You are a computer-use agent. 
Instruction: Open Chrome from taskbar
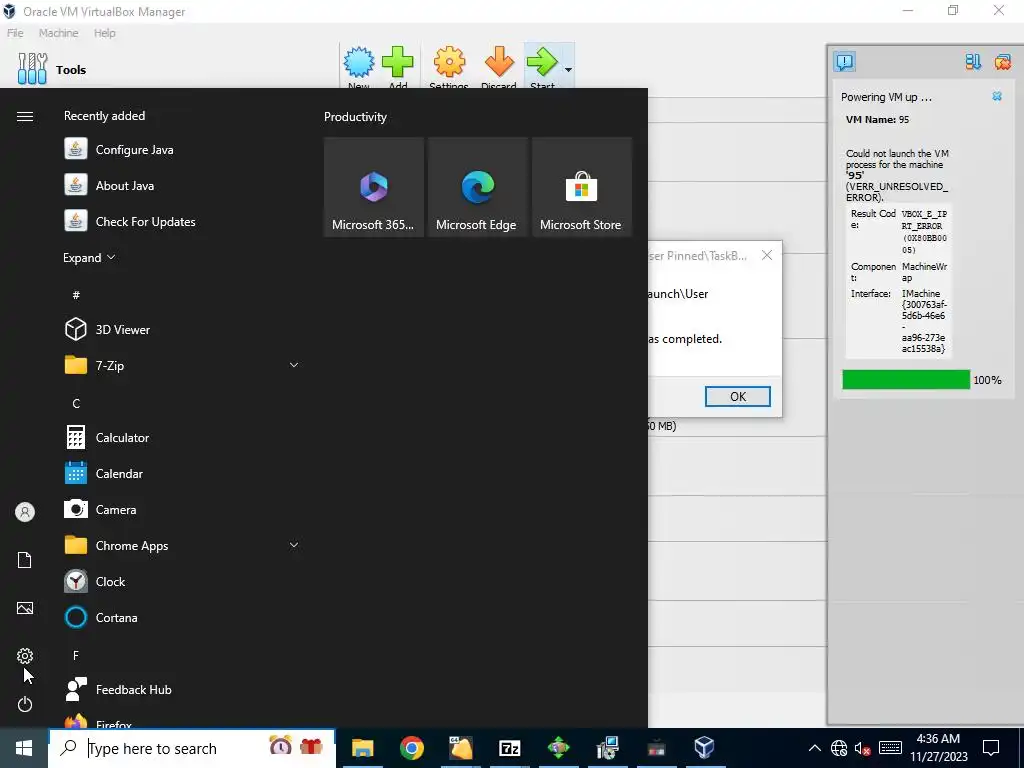coord(411,748)
